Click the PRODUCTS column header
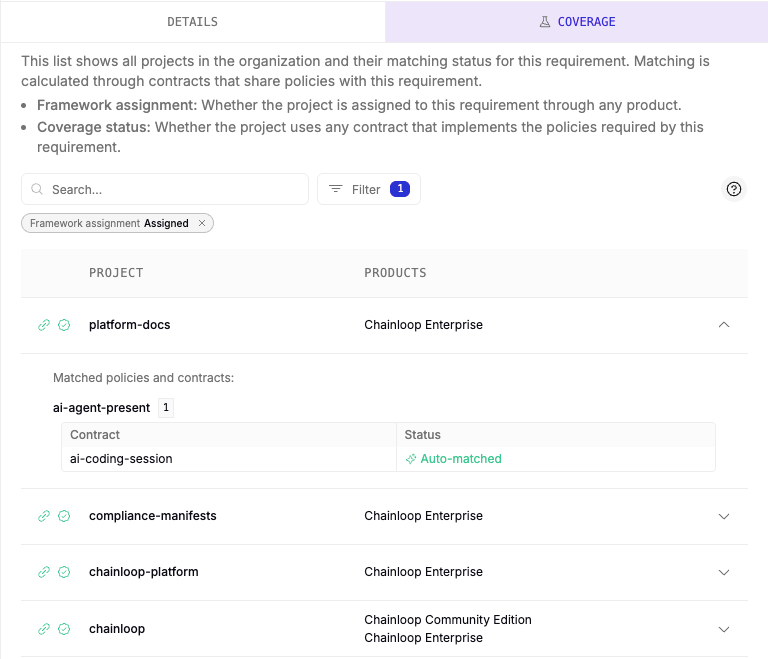The image size is (768, 659). coord(395,273)
